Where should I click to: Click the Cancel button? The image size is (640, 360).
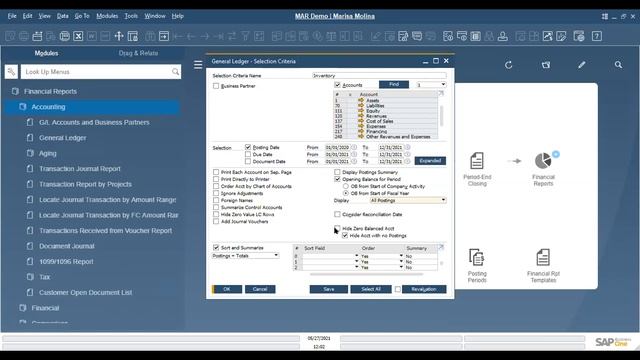click(260, 289)
